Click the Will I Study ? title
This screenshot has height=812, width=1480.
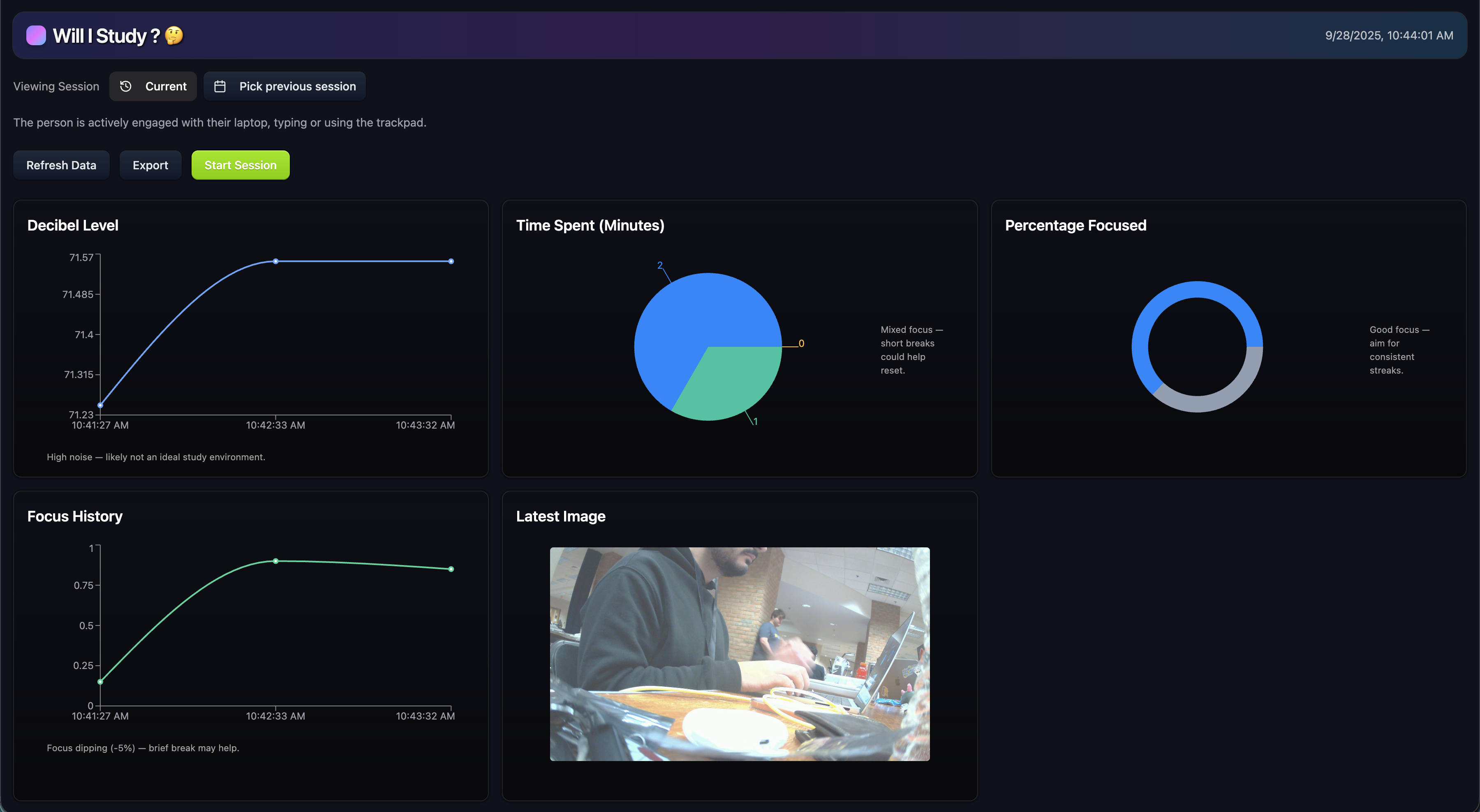click(x=106, y=36)
